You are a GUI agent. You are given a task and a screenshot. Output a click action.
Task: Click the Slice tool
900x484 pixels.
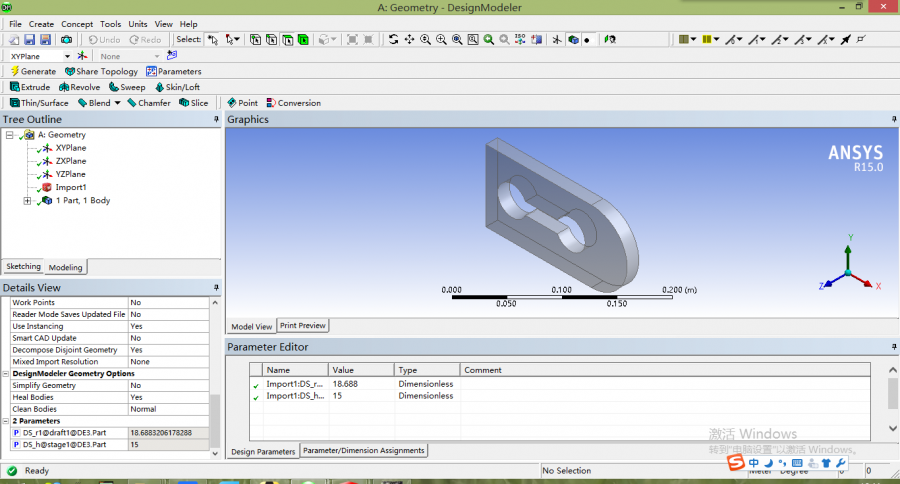pos(193,103)
